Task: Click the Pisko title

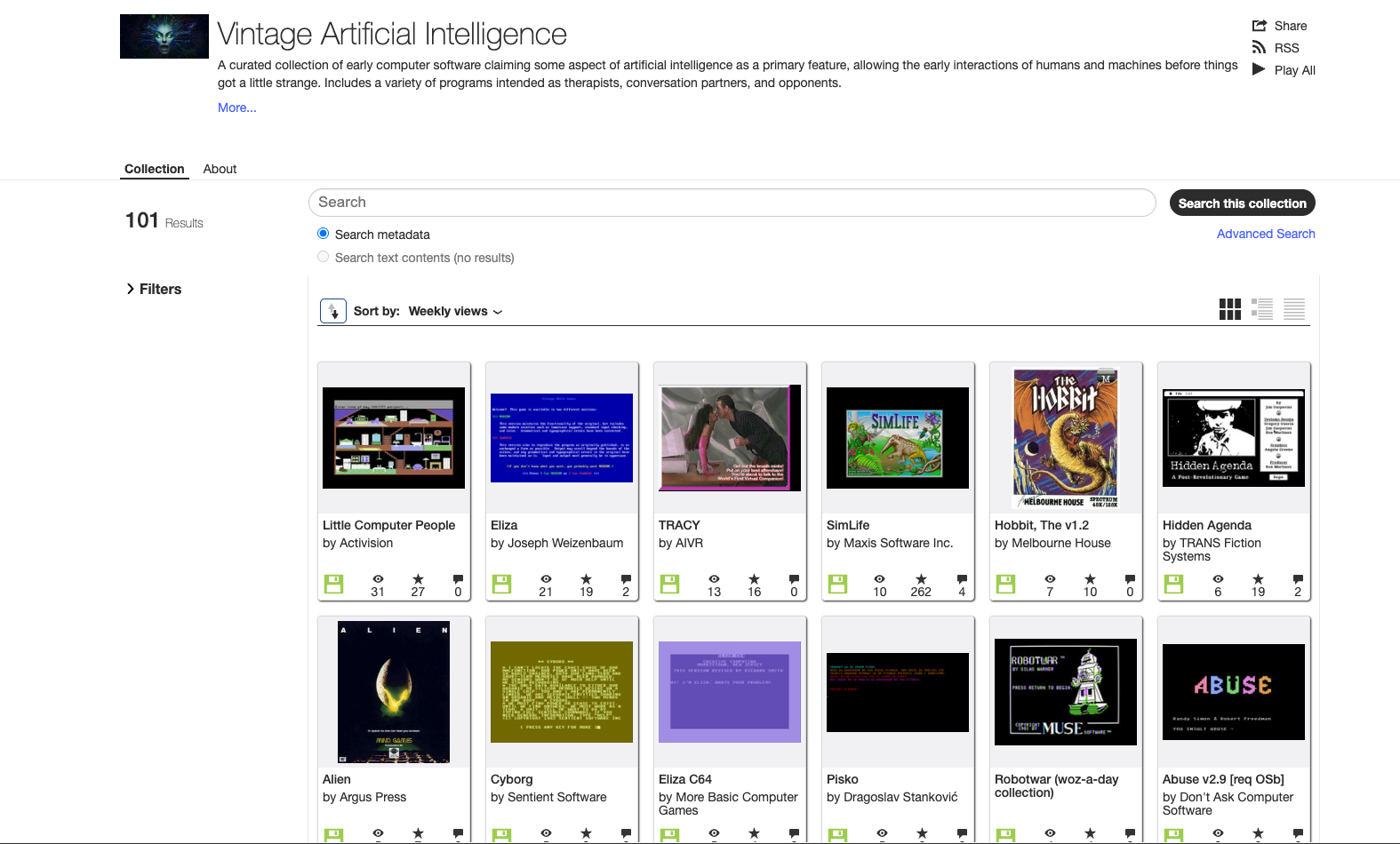Action: point(843,779)
